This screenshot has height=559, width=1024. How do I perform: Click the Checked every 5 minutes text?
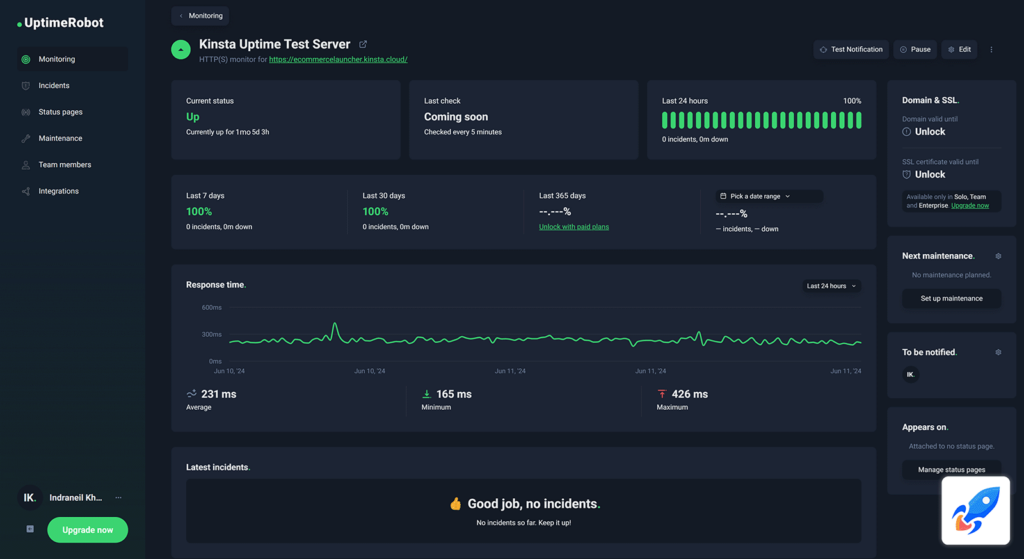[463, 132]
